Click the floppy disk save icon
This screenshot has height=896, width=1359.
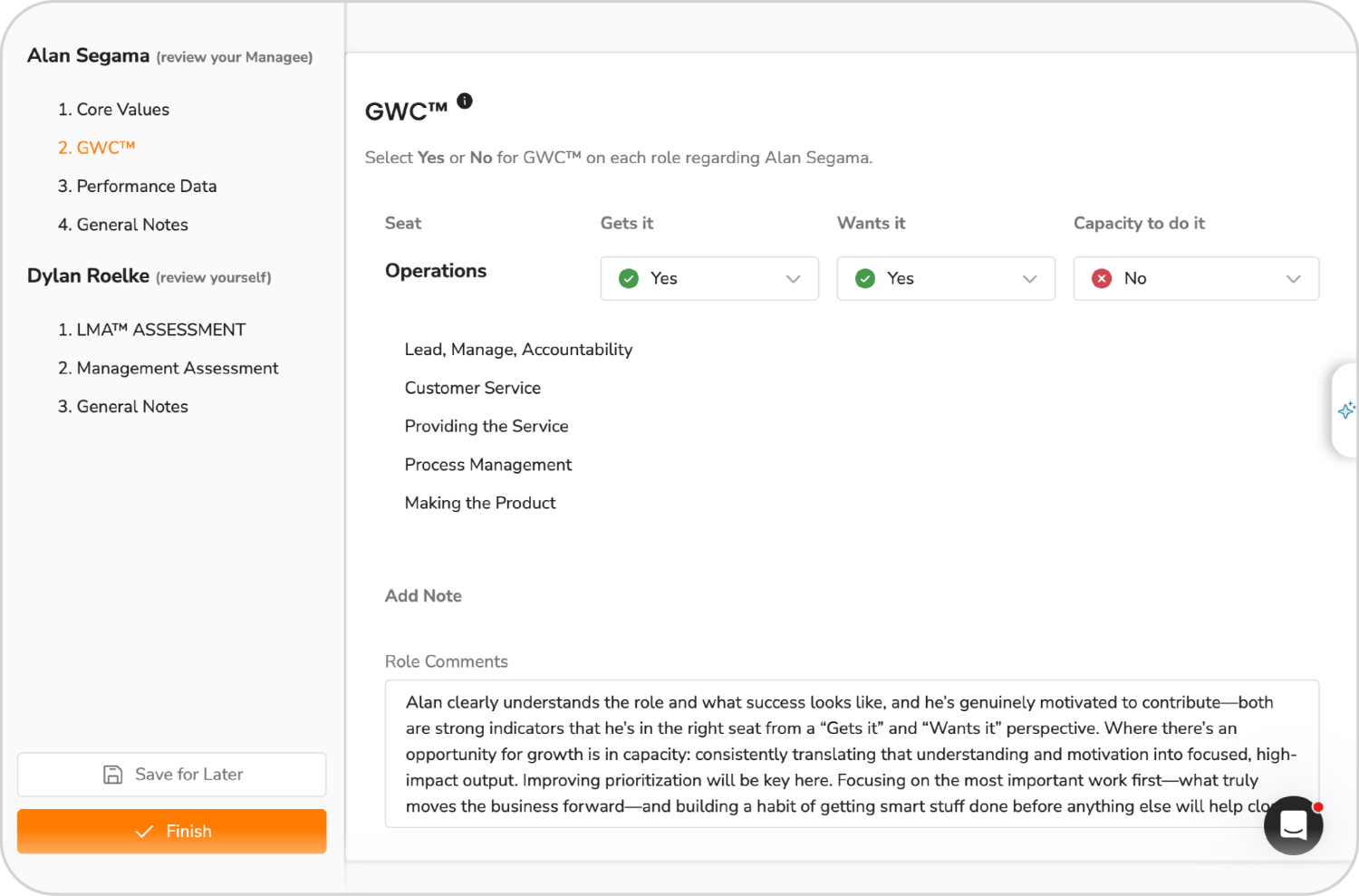click(x=113, y=775)
